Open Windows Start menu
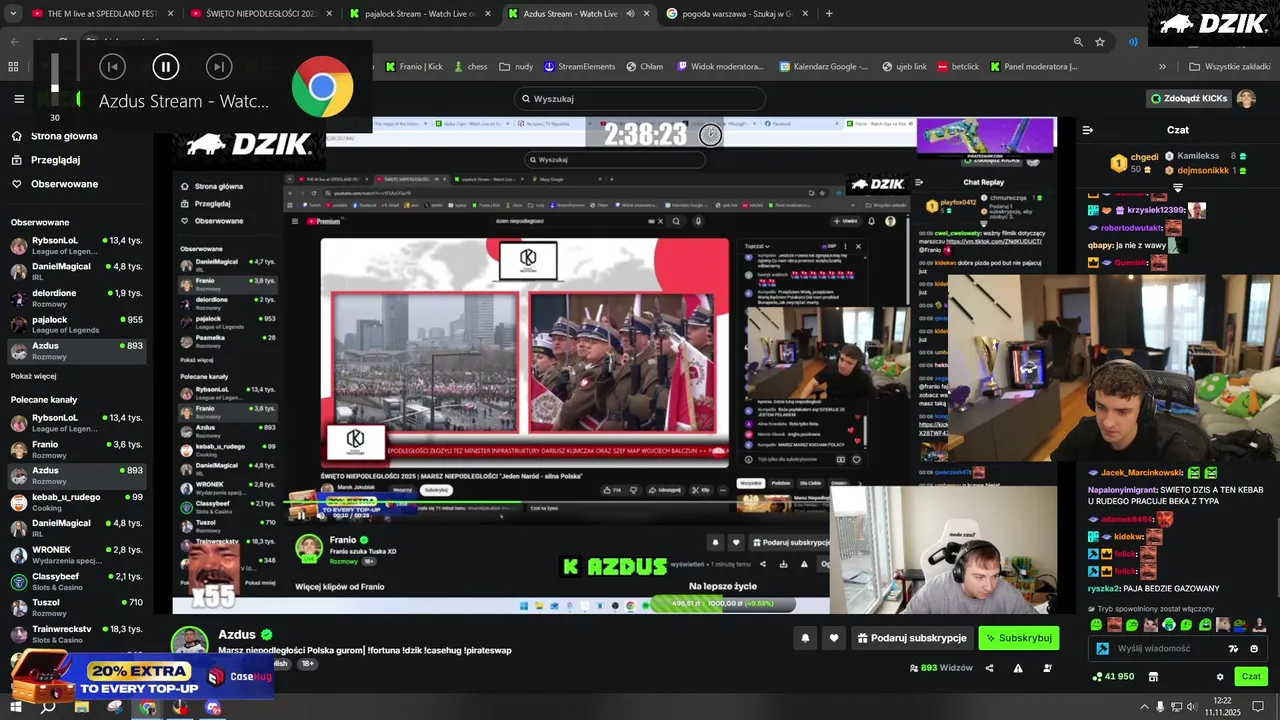This screenshot has height=720, width=1280. click(x=15, y=707)
